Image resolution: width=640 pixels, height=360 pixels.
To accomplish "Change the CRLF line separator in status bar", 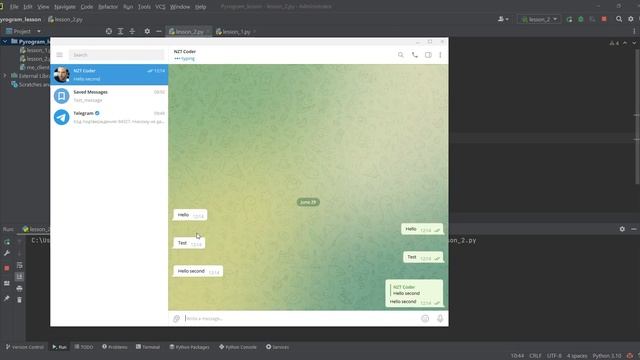I will pyautogui.click(x=536, y=356).
